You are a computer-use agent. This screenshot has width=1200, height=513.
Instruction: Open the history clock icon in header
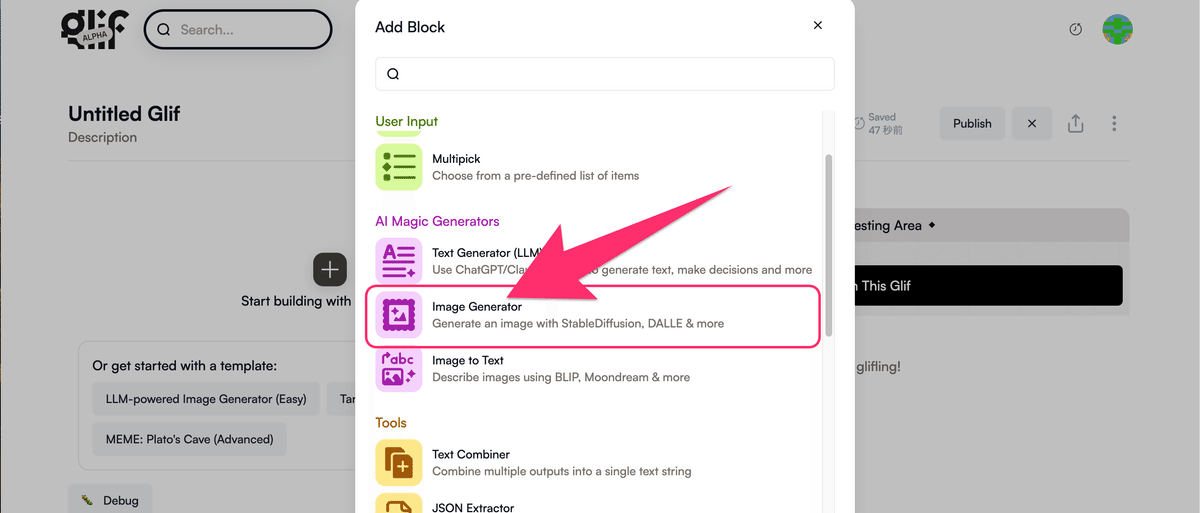tap(1076, 30)
